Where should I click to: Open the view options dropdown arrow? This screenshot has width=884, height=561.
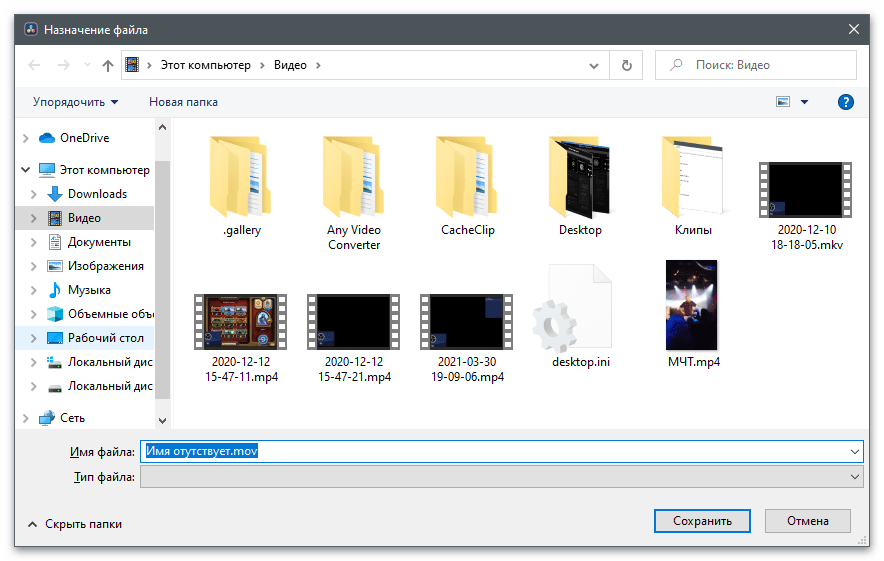tap(804, 102)
